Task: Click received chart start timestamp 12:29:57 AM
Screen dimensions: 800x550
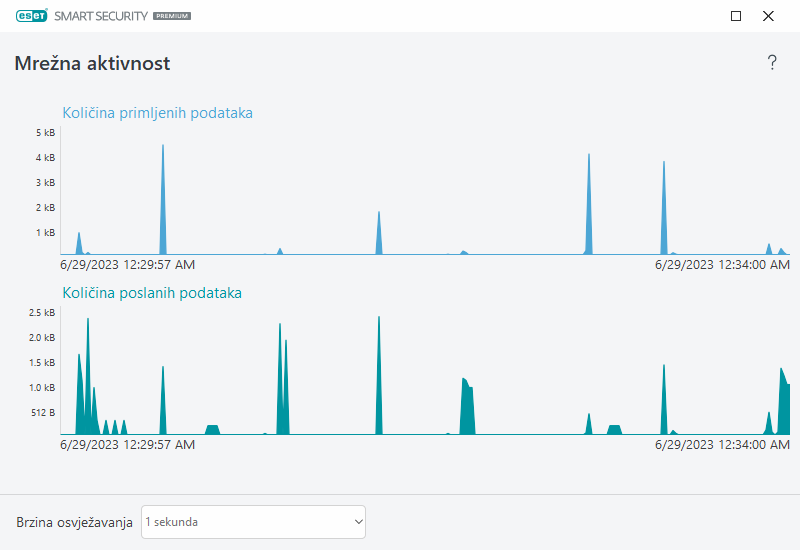Action: [x=127, y=265]
